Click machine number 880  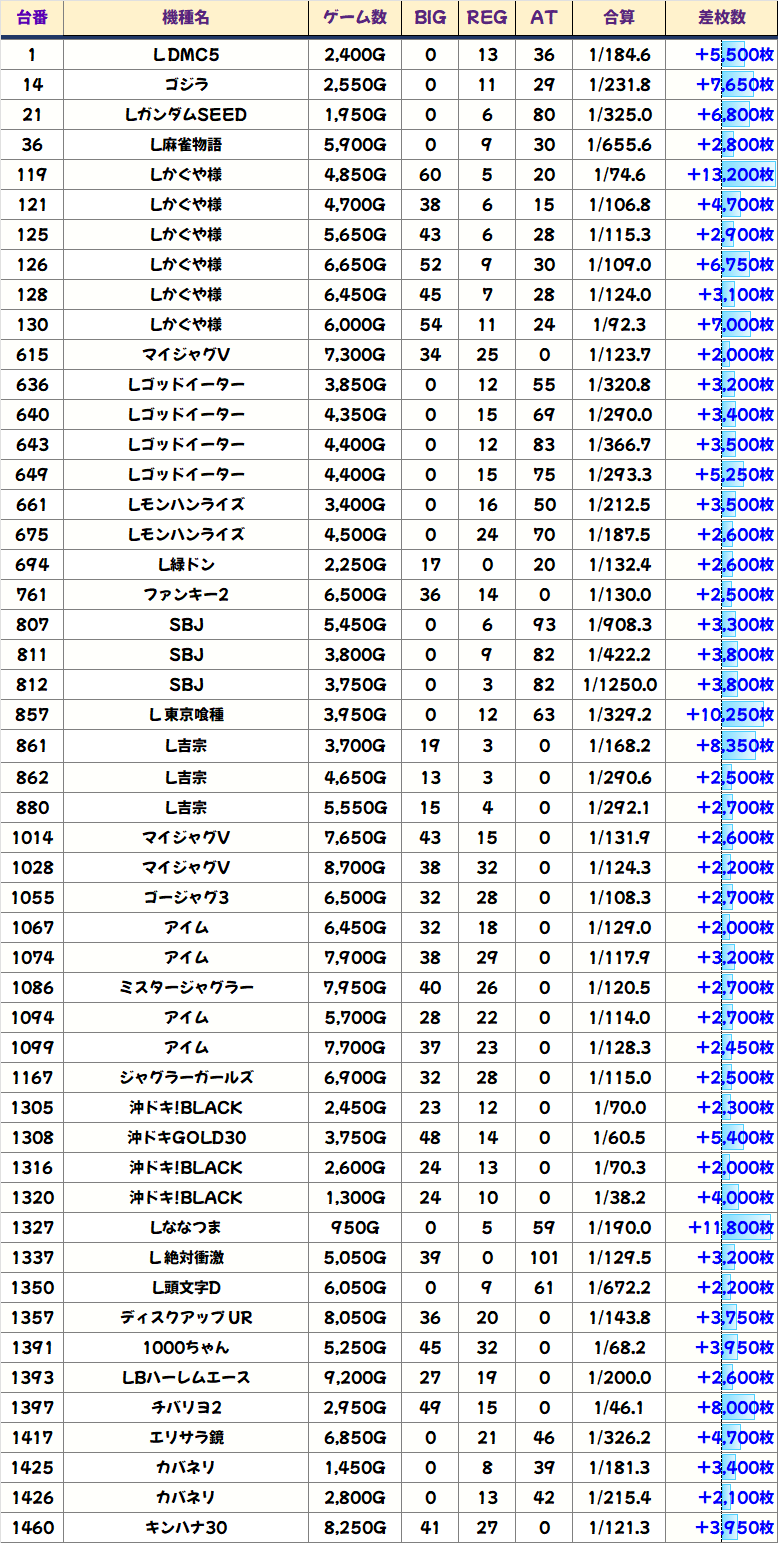click(32, 807)
